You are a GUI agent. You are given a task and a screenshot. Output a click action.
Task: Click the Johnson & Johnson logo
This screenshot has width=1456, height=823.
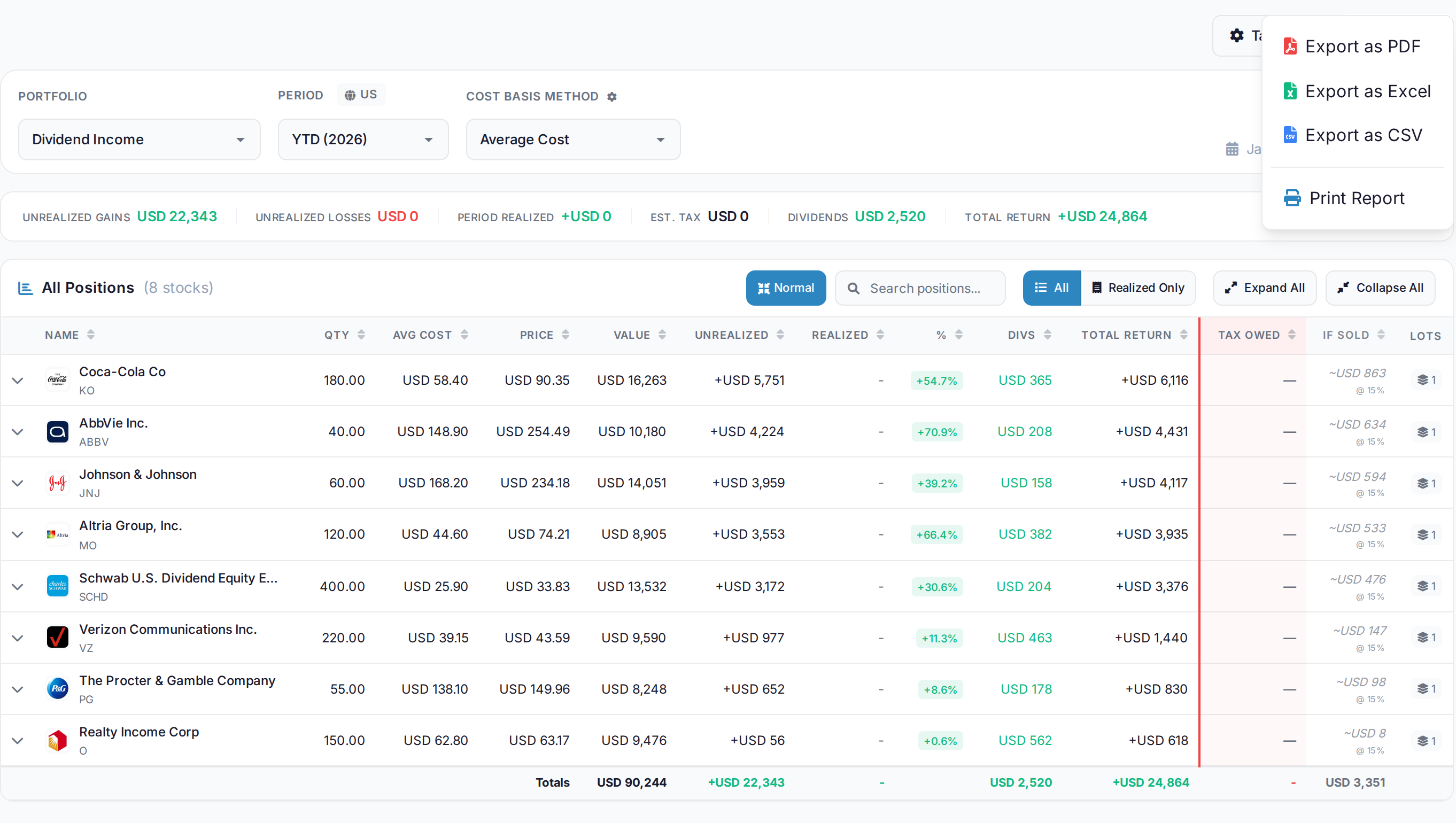[x=58, y=483]
